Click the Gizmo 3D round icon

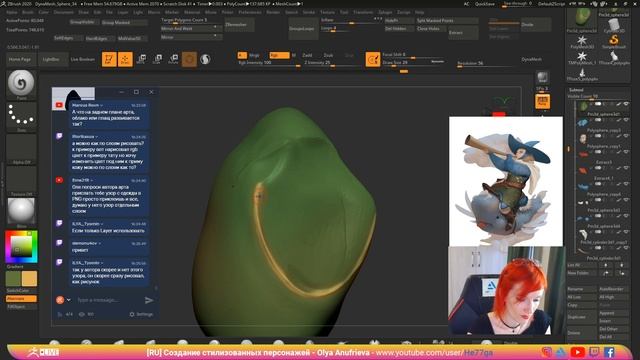(x=189, y=59)
